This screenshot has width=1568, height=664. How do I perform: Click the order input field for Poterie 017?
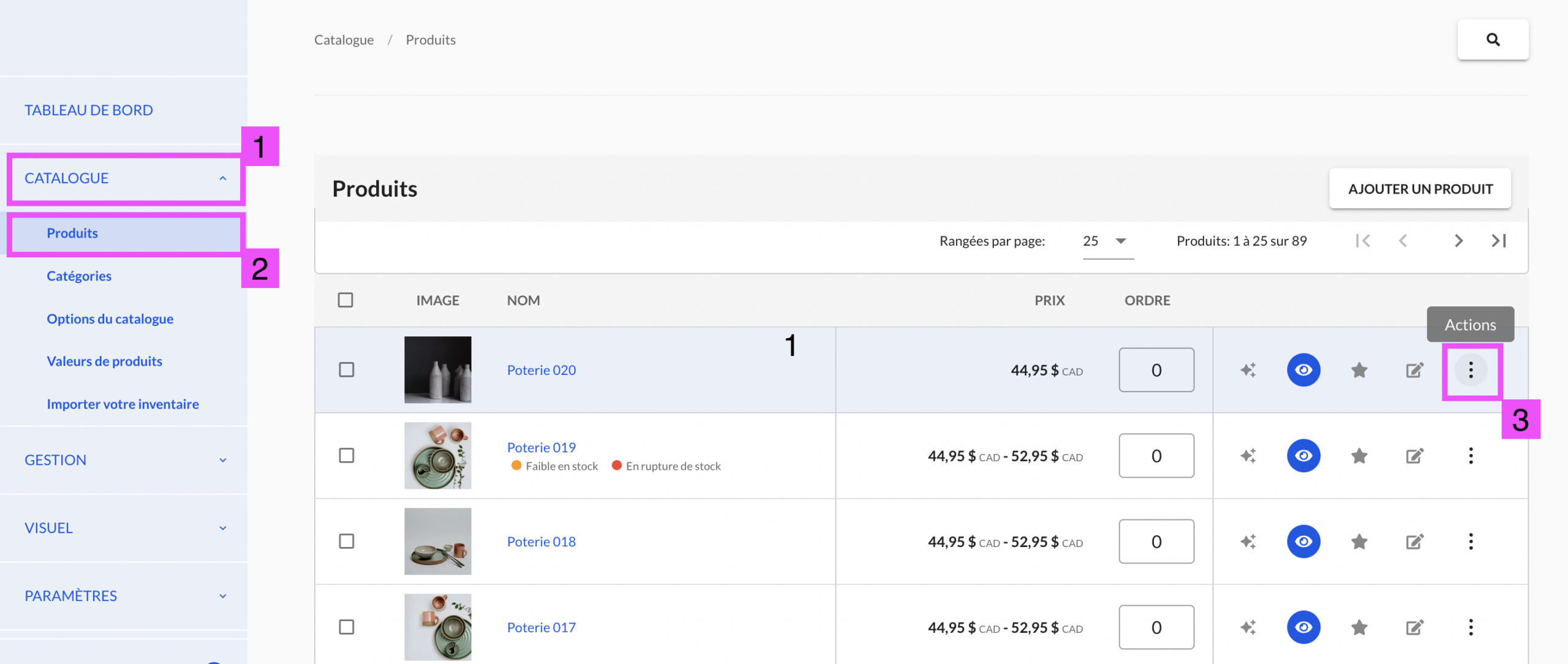(x=1156, y=627)
